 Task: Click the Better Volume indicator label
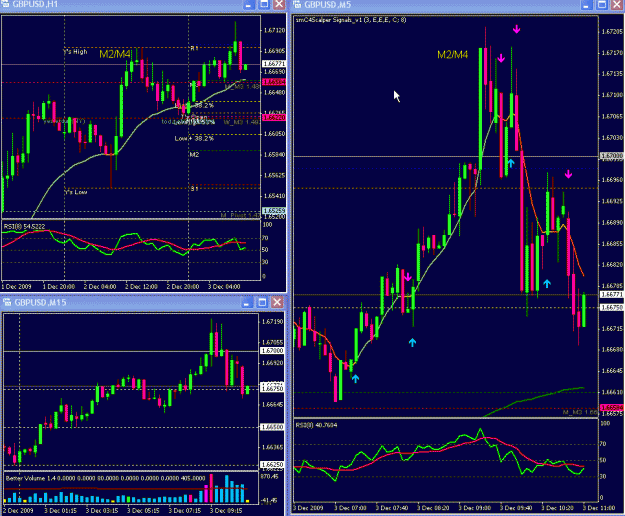click(x=105, y=478)
